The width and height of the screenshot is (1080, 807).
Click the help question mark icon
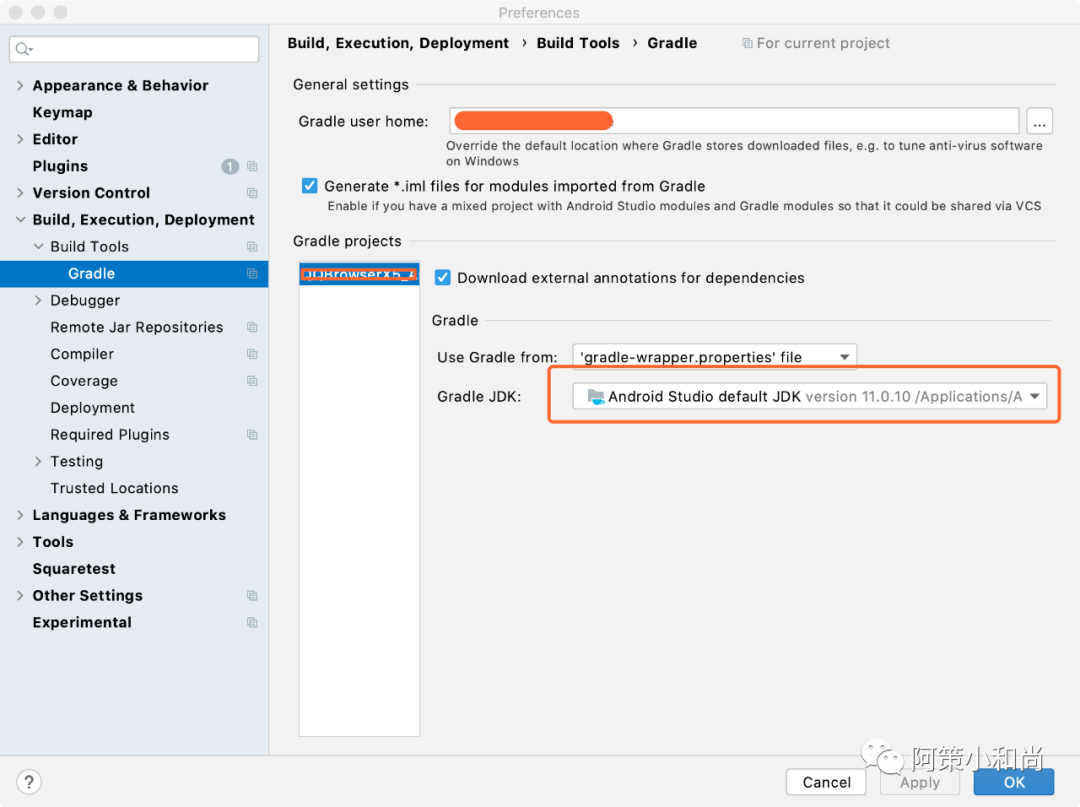tap(29, 782)
